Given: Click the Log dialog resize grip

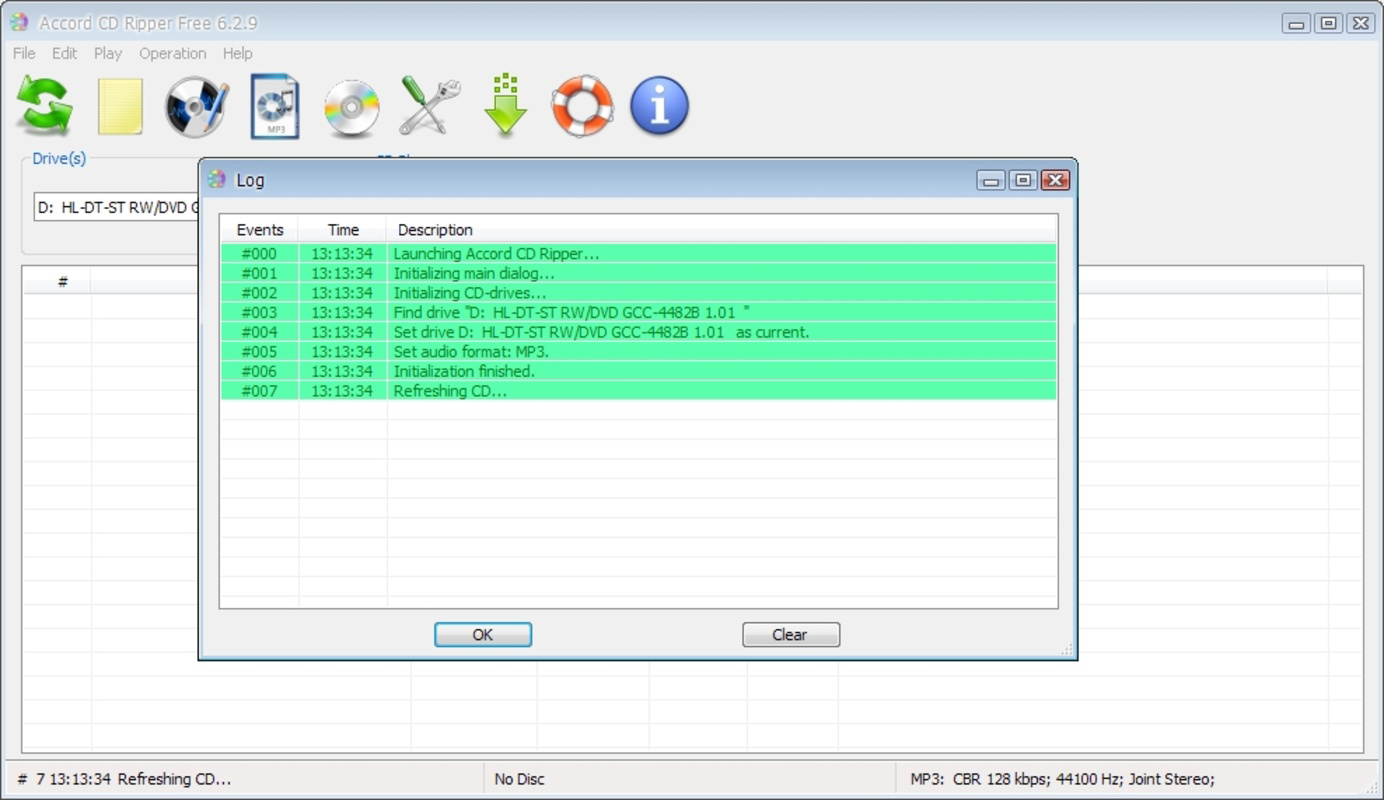Looking at the screenshot, I should 1067,650.
